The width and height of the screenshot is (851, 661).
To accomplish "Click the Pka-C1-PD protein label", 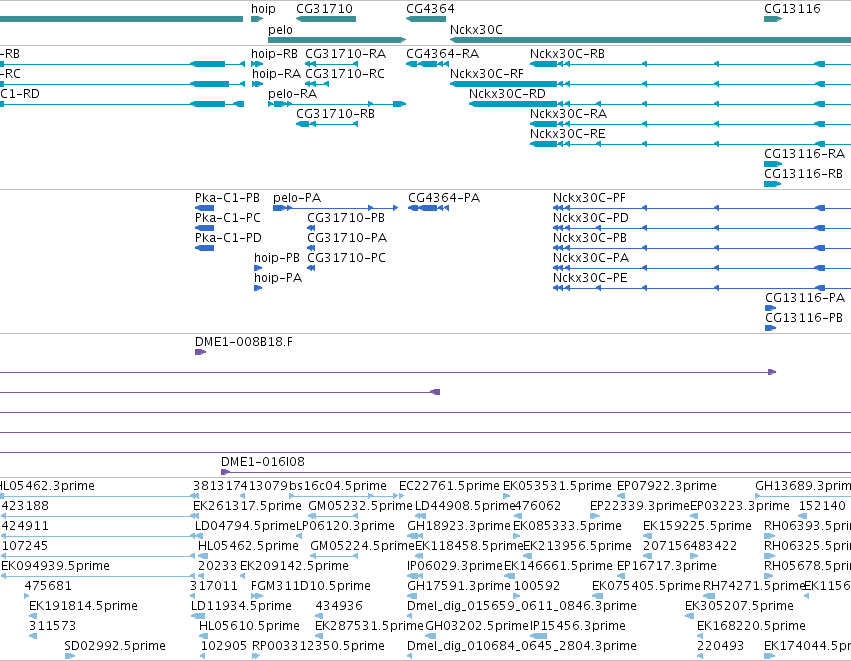I will (x=228, y=238).
